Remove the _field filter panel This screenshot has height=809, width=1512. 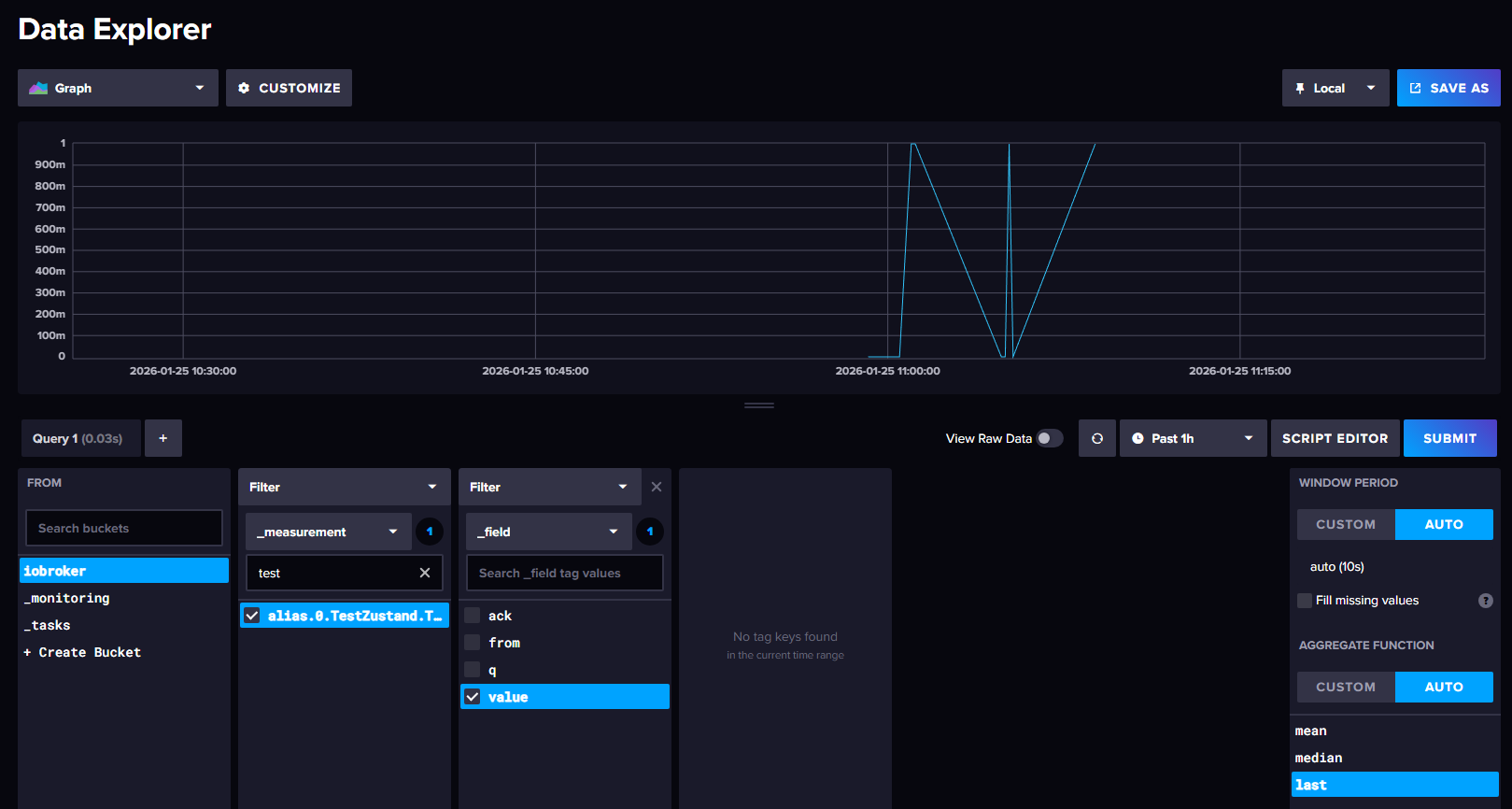pyautogui.click(x=657, y=487)
